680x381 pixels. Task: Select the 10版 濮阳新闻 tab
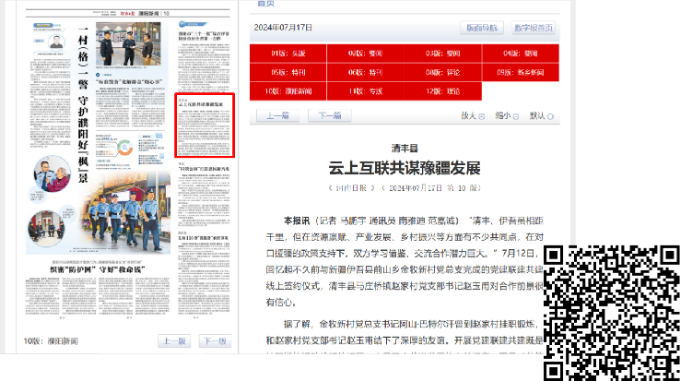288,91
